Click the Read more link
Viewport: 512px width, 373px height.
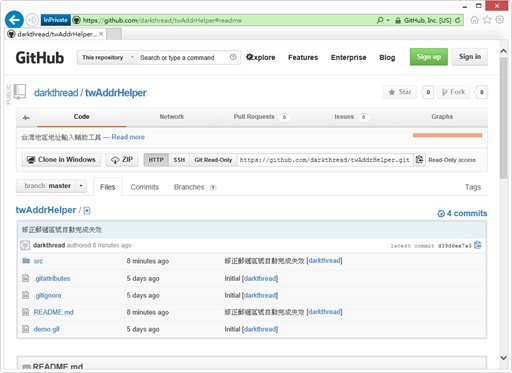click(x=128, y=137)
